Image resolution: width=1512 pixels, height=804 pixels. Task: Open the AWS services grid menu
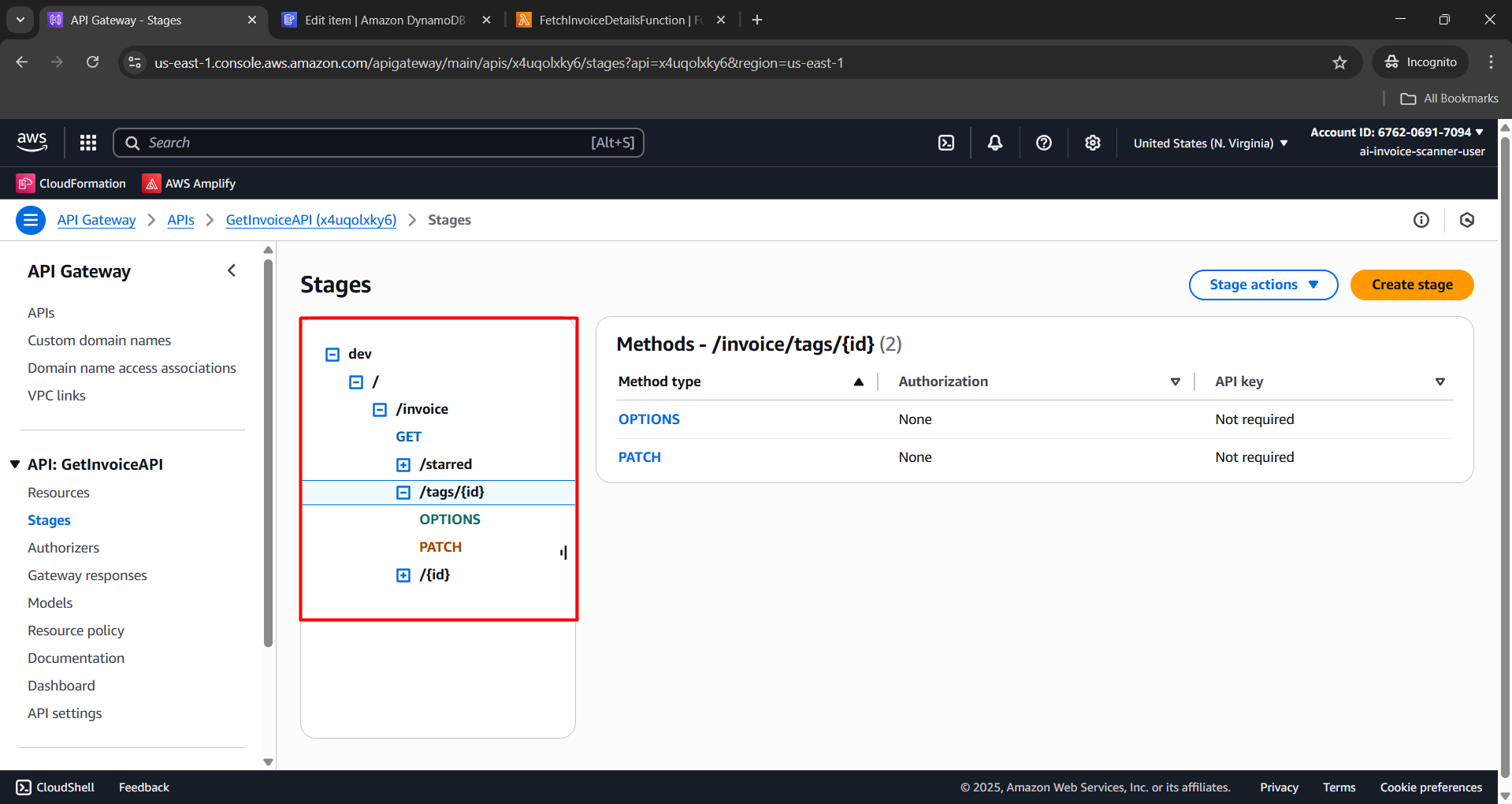tap(88, 143)
